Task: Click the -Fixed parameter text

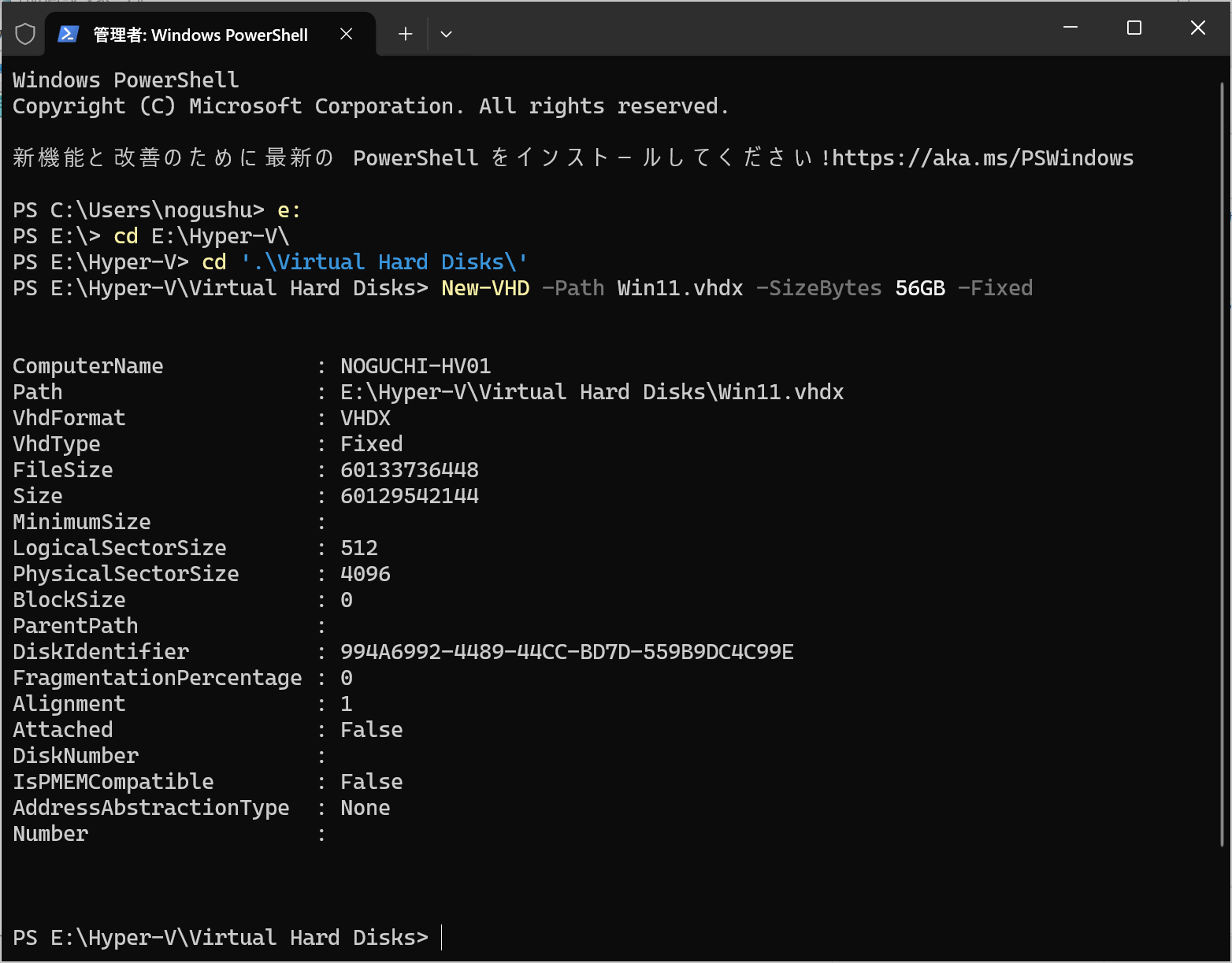Action: (x=996, y=288)
